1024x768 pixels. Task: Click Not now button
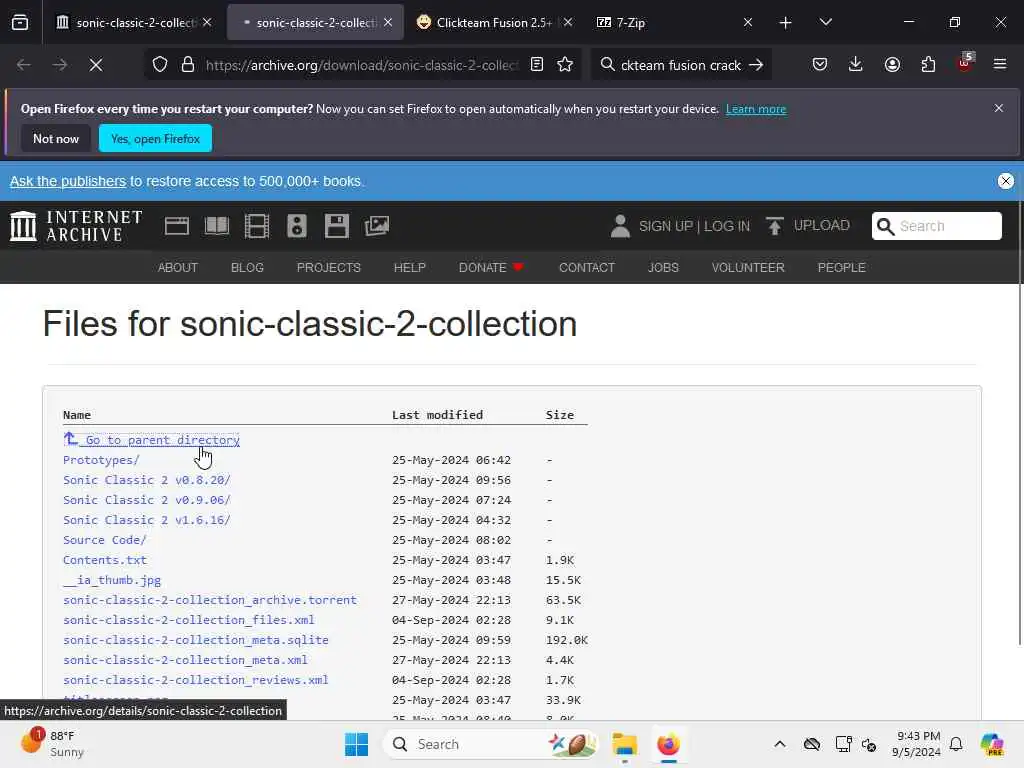tap(56, 138)
